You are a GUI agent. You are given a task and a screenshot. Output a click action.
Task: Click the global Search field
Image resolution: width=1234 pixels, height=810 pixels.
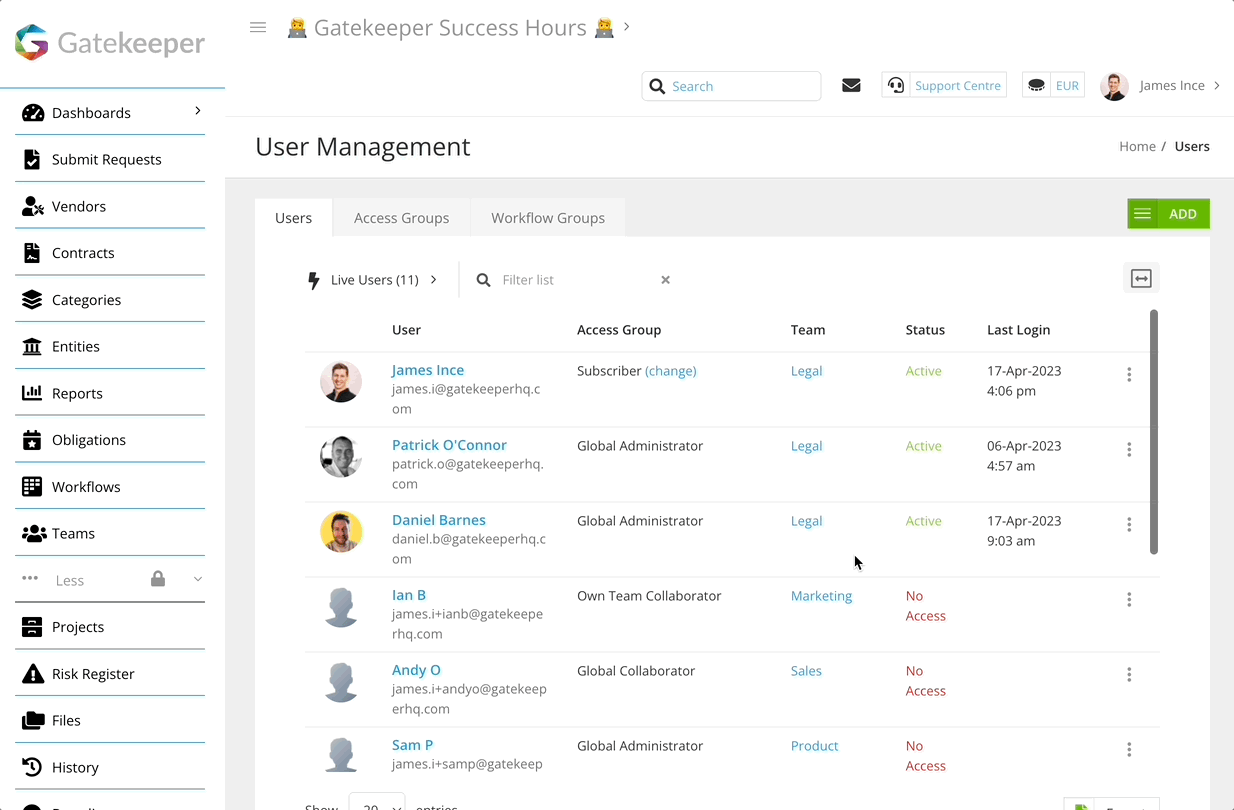(x=731, y=86)
